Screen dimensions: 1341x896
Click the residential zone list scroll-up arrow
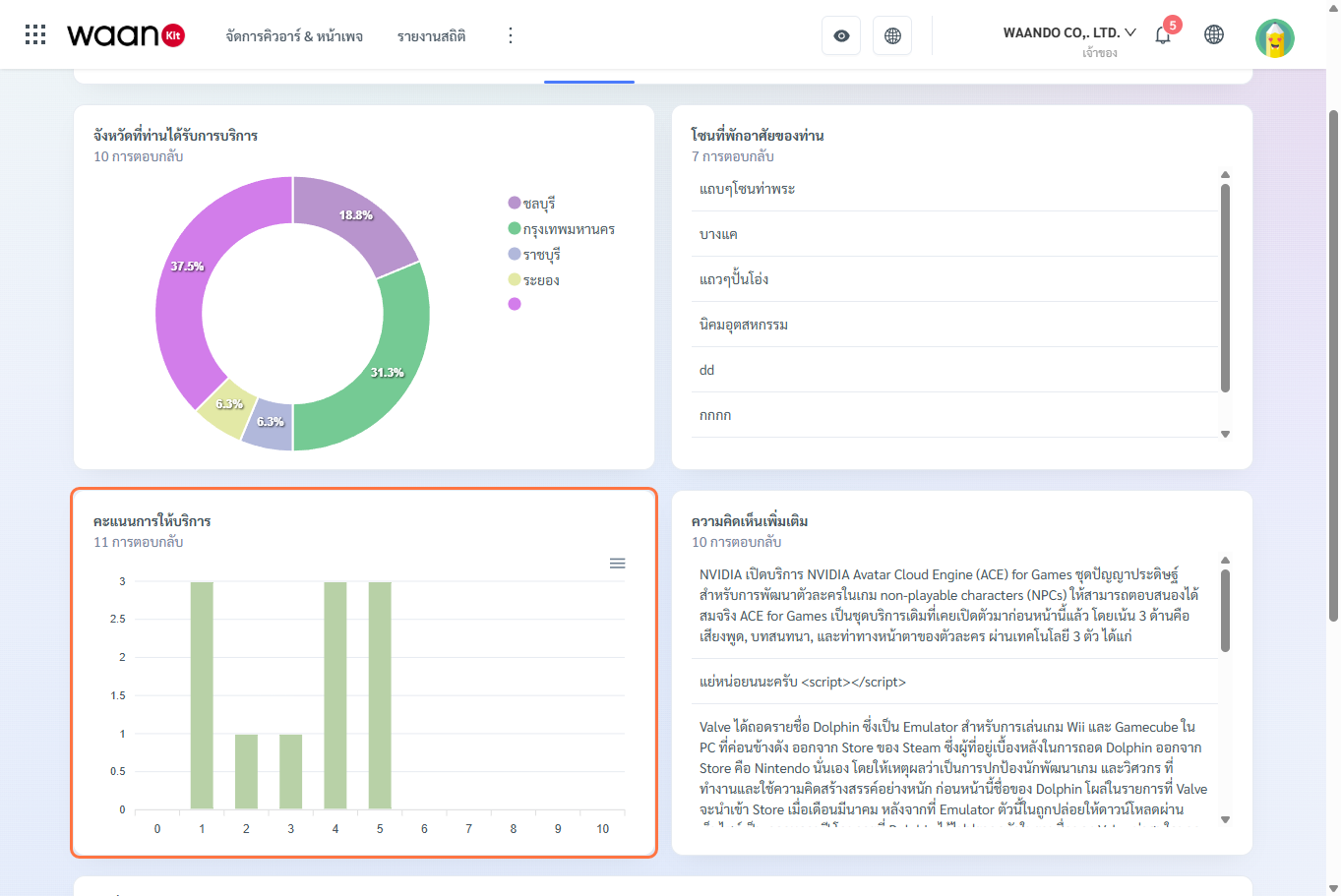(1225, 175)
